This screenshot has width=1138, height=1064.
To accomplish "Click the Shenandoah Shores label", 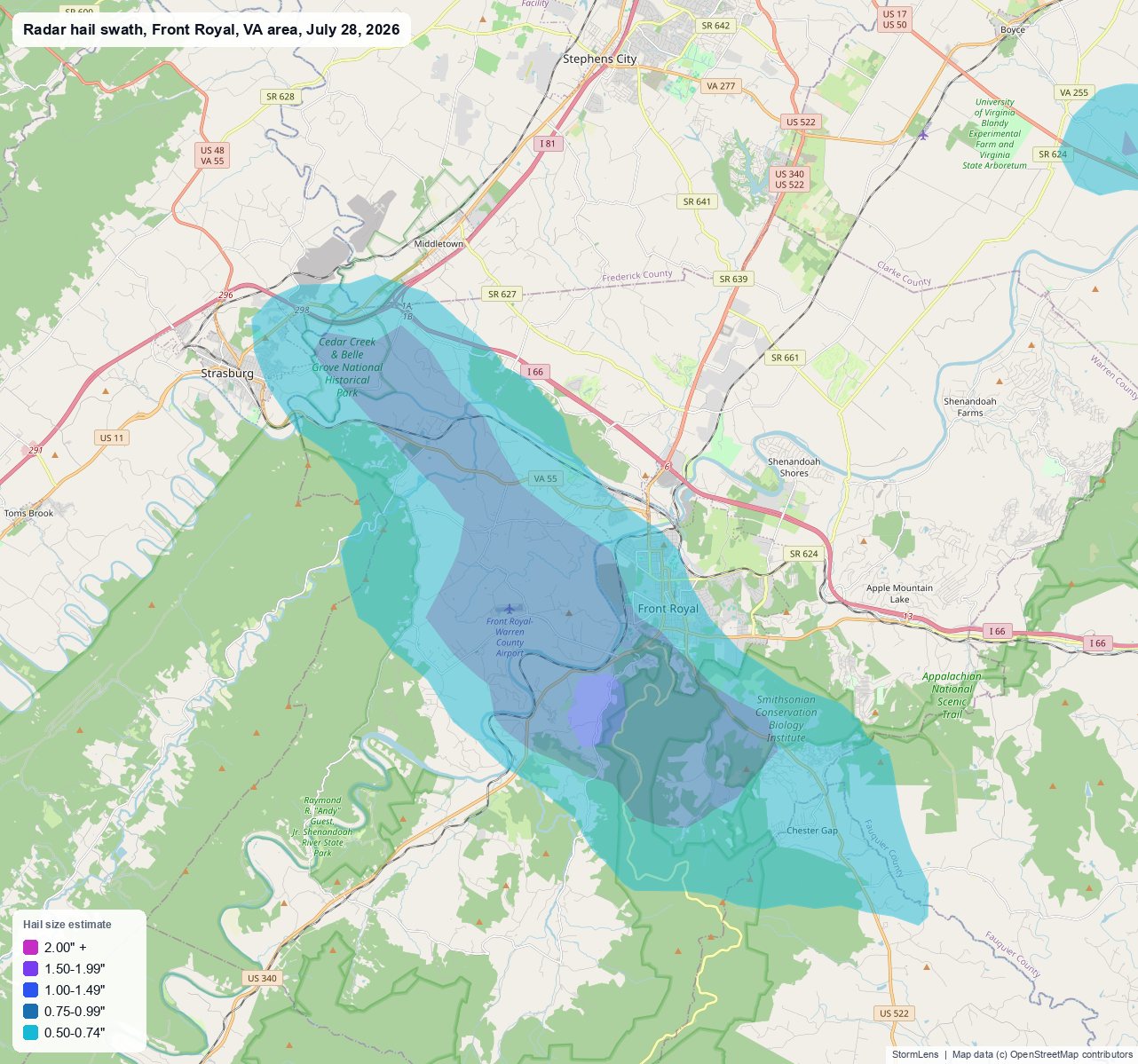I will (x=794, y=468).
